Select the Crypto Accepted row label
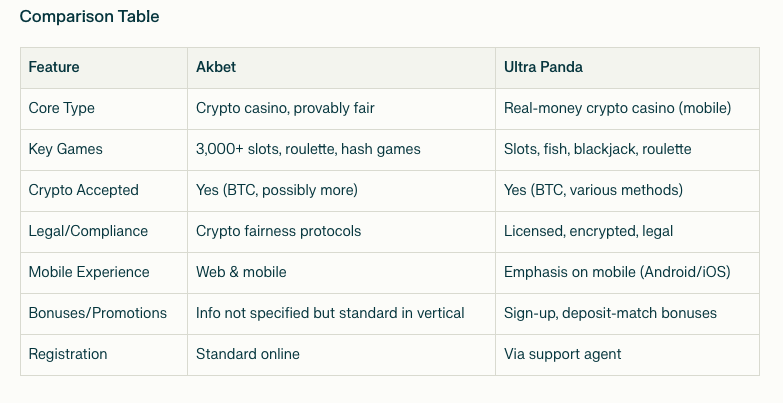 pyautogui.click(x=83, y=190)
